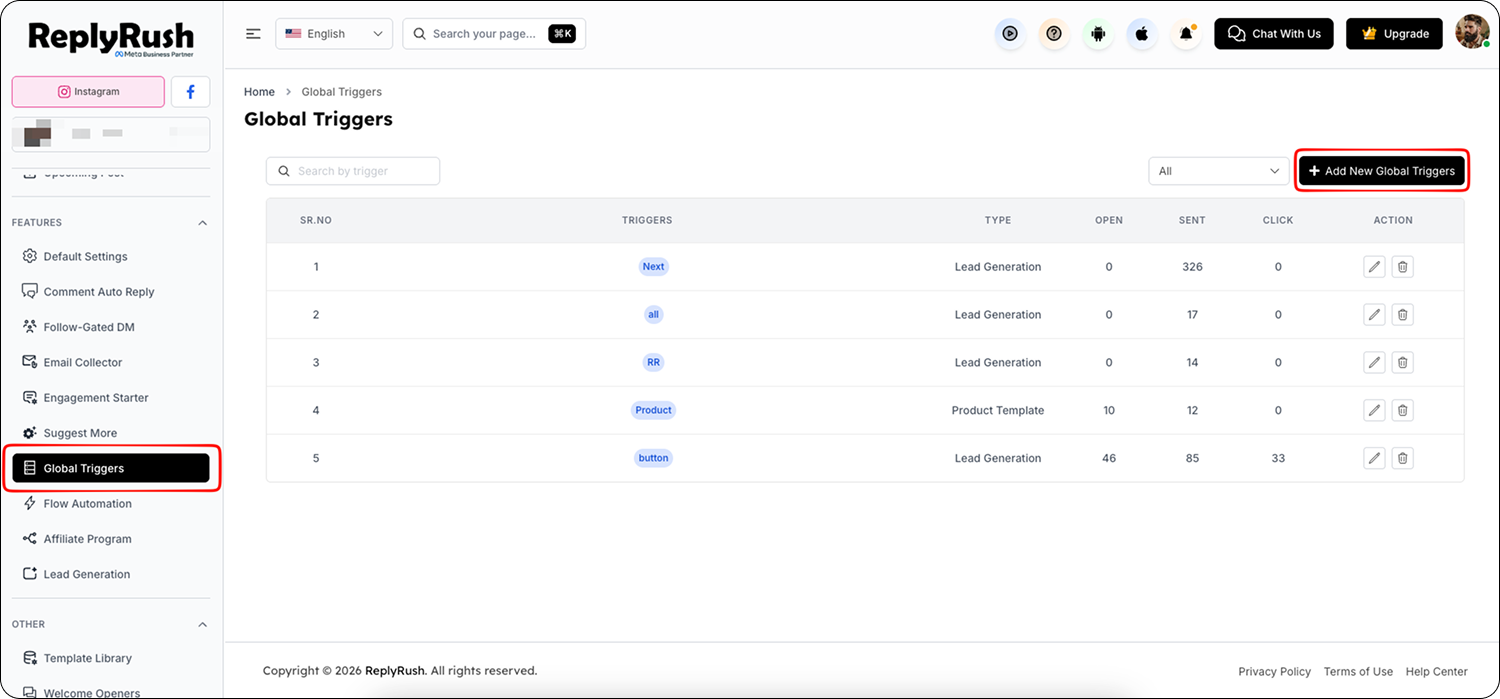Click the 'Product Template' type cell

coord(998,410)
